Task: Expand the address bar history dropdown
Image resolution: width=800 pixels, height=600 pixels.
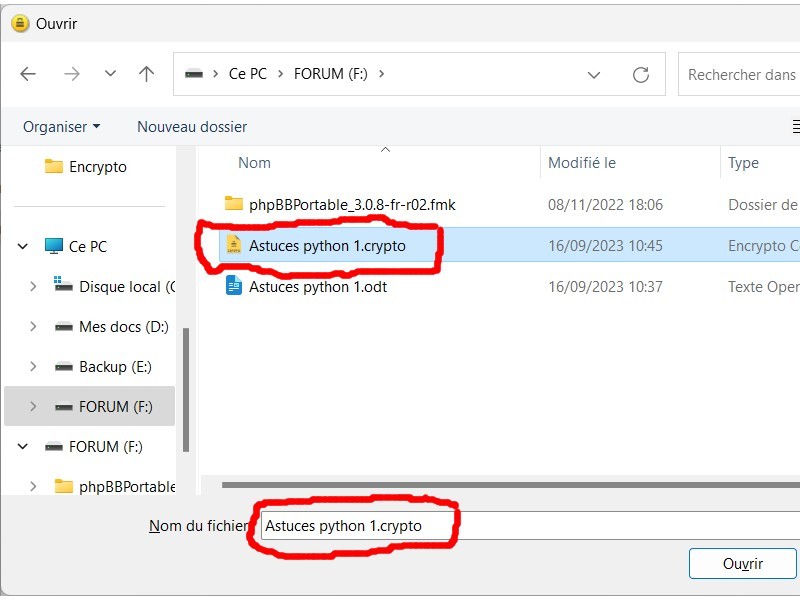Action: (594, 75)
